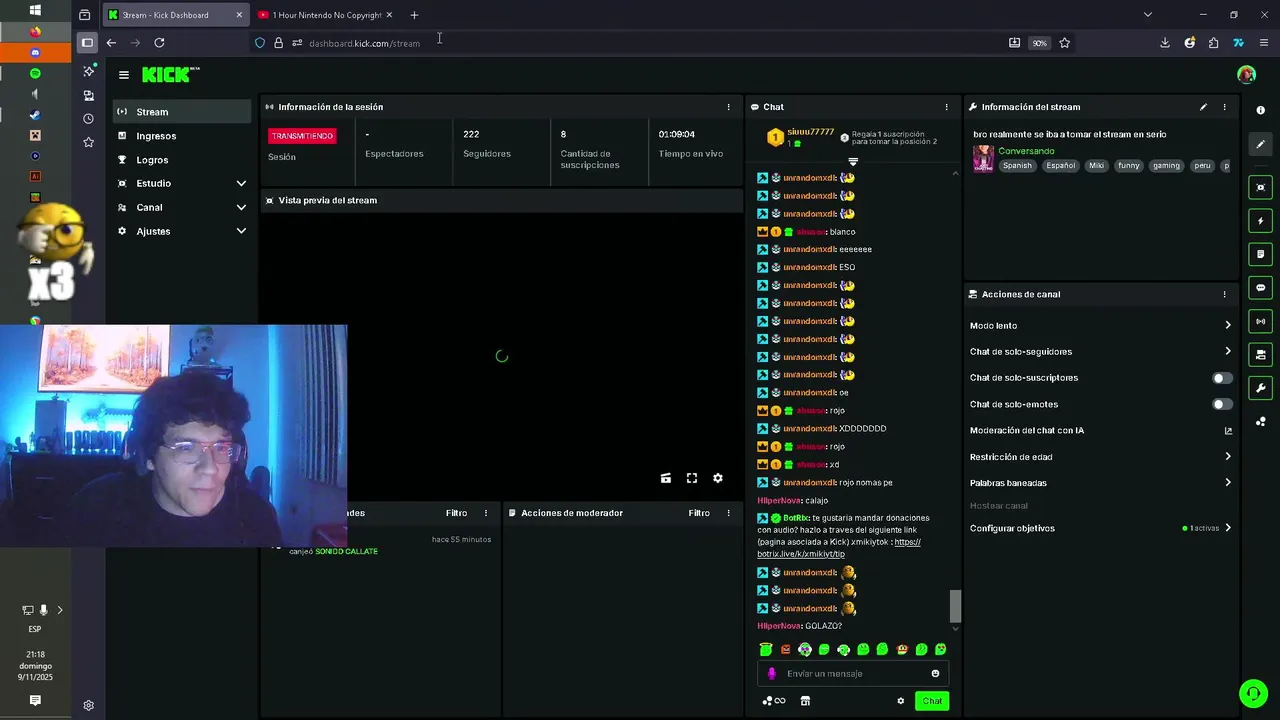Open Chat de solo-seguidores settings
This screenshot has height=720, width=1280.
click(x=1100, y=351)
